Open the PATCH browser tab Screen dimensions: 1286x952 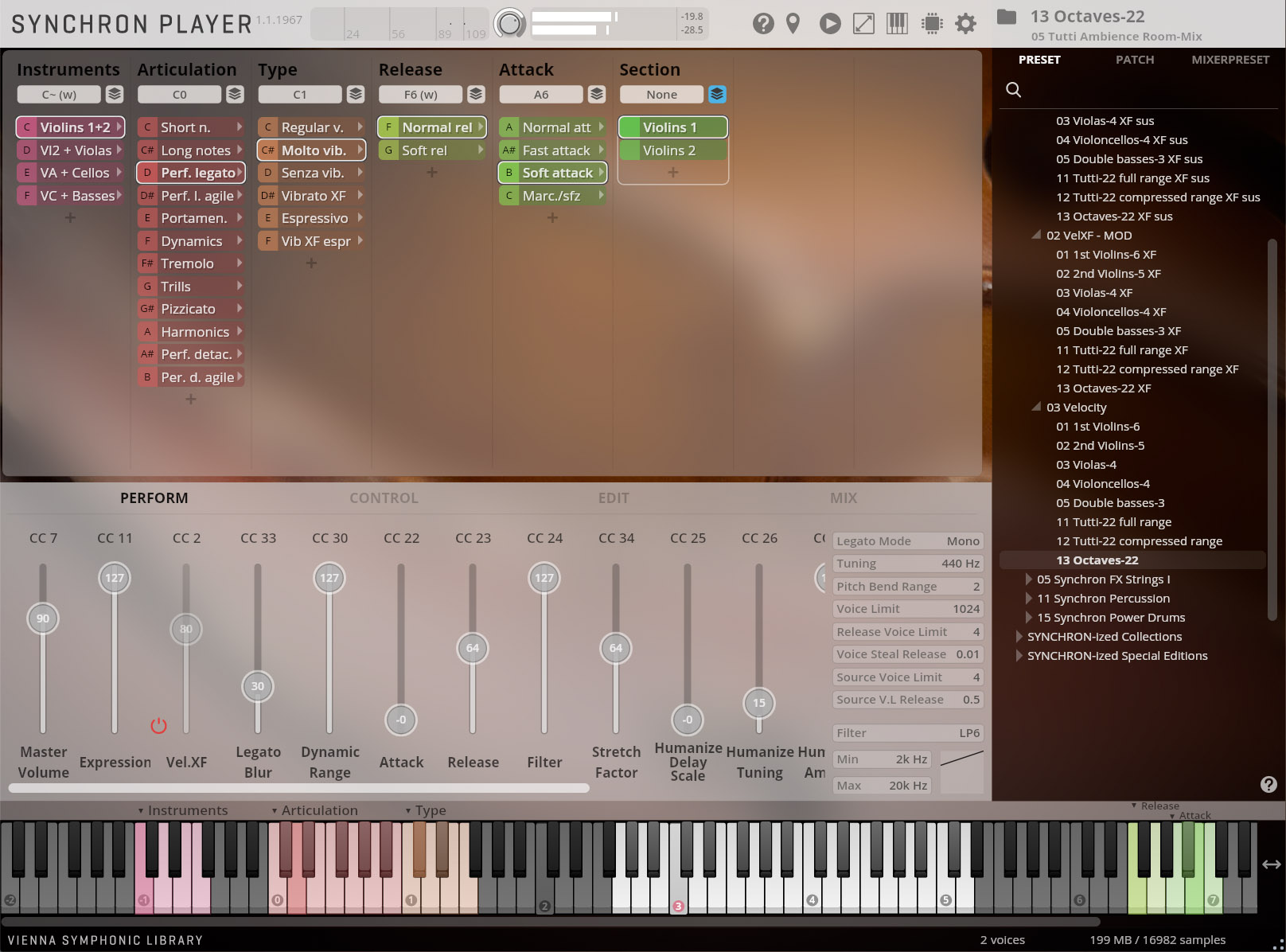point(1135,60)
